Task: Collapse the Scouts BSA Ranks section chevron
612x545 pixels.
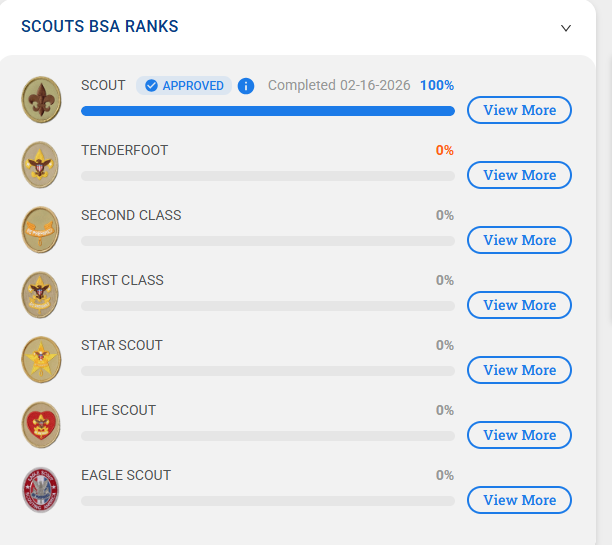Action: click(x=566, y=28)
